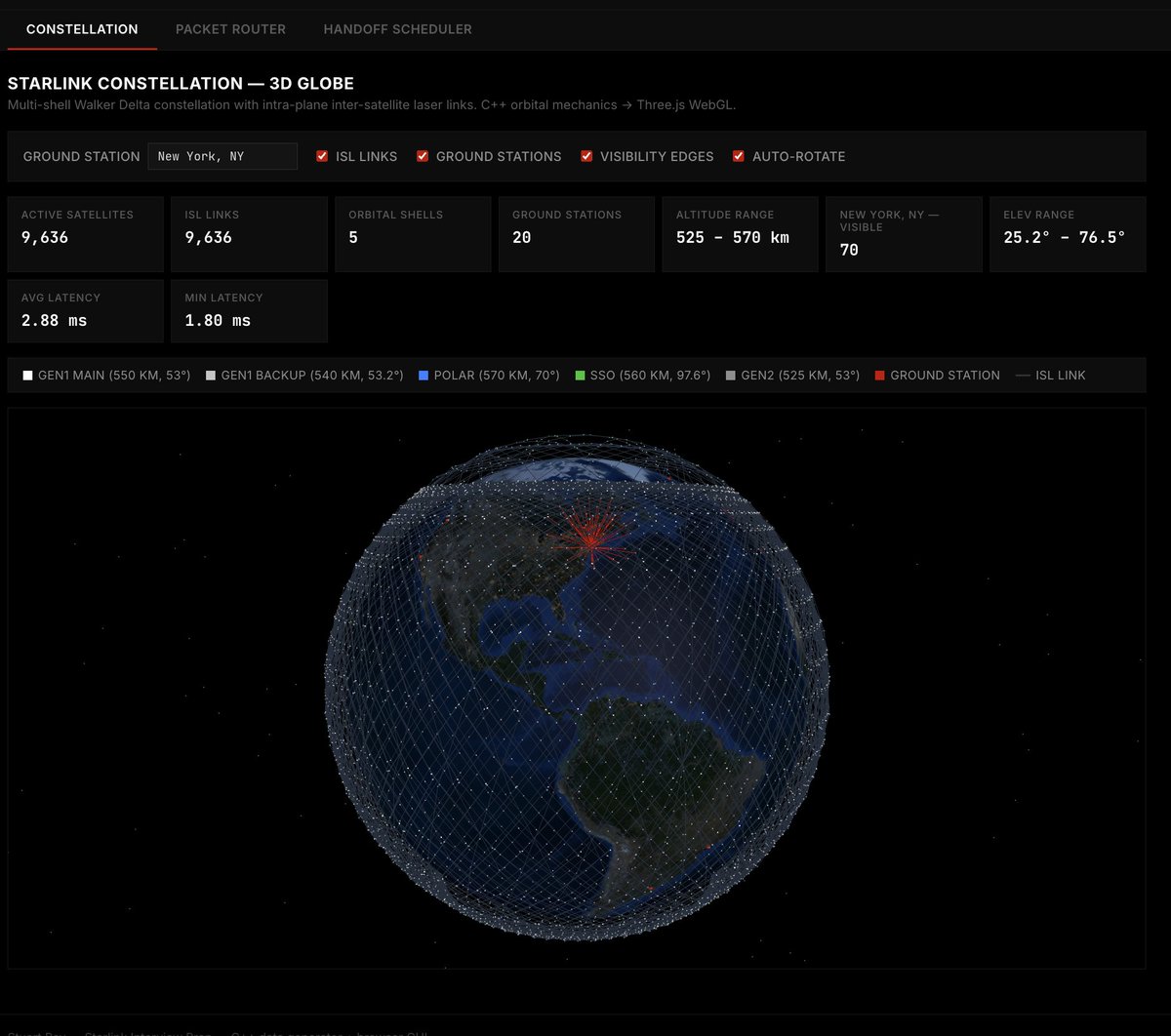Turn off the Auto-Rotate checkbox
The width and height of the screenshot is (1171, 1036).
click(x=739, y=156)
